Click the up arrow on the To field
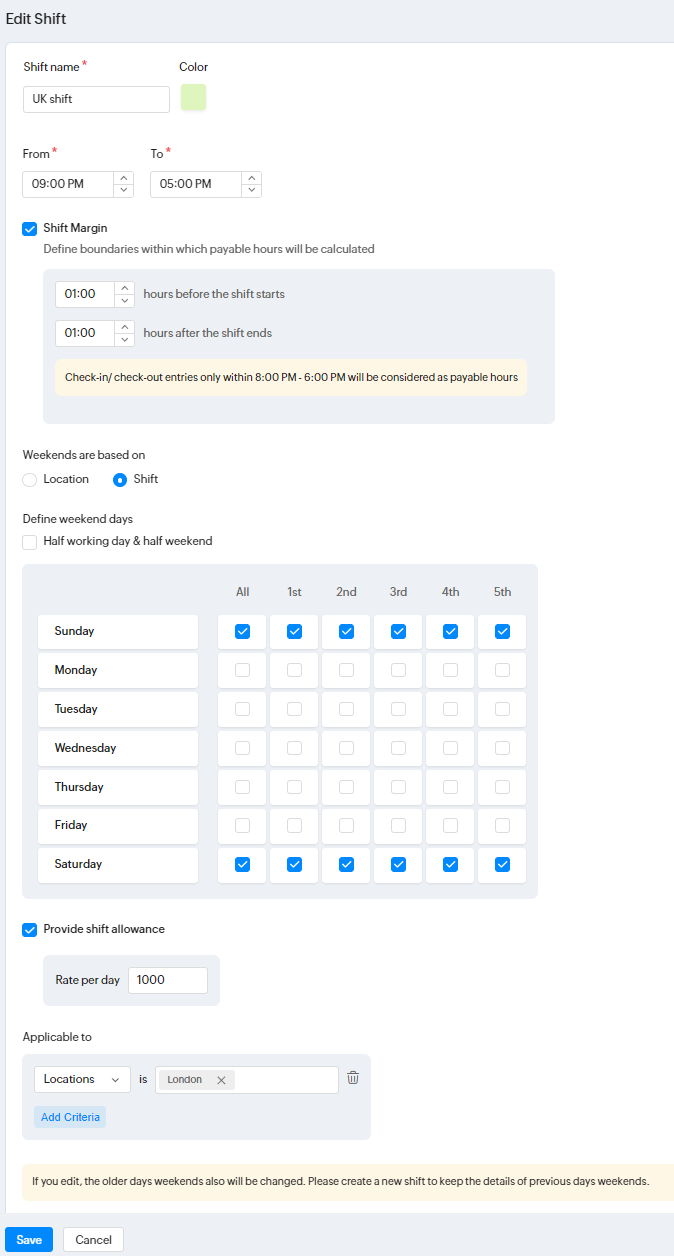The image size is (674, 1256). tap(252, 178)
